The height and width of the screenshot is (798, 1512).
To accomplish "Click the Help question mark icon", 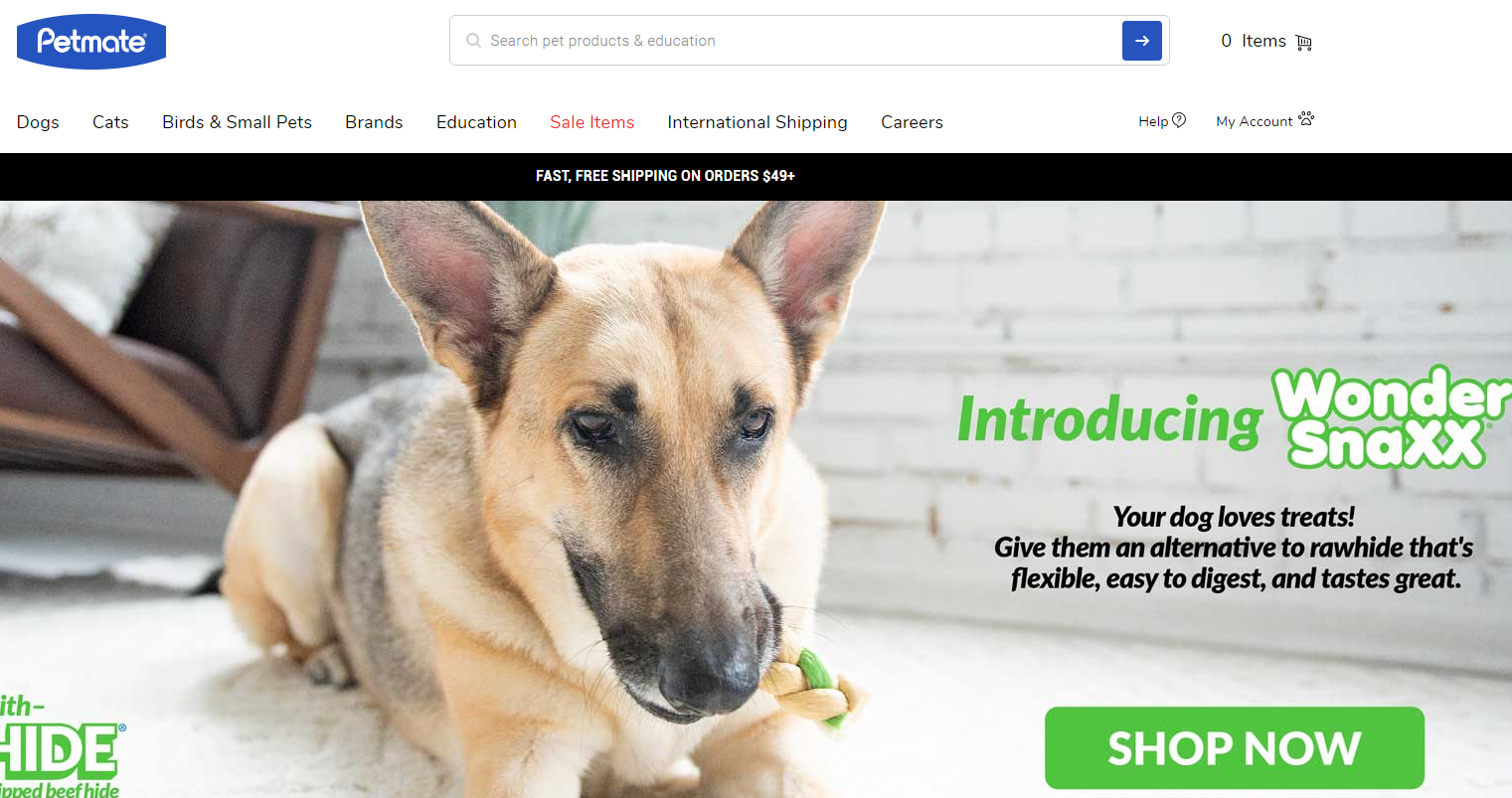I will coord(1179,120).
